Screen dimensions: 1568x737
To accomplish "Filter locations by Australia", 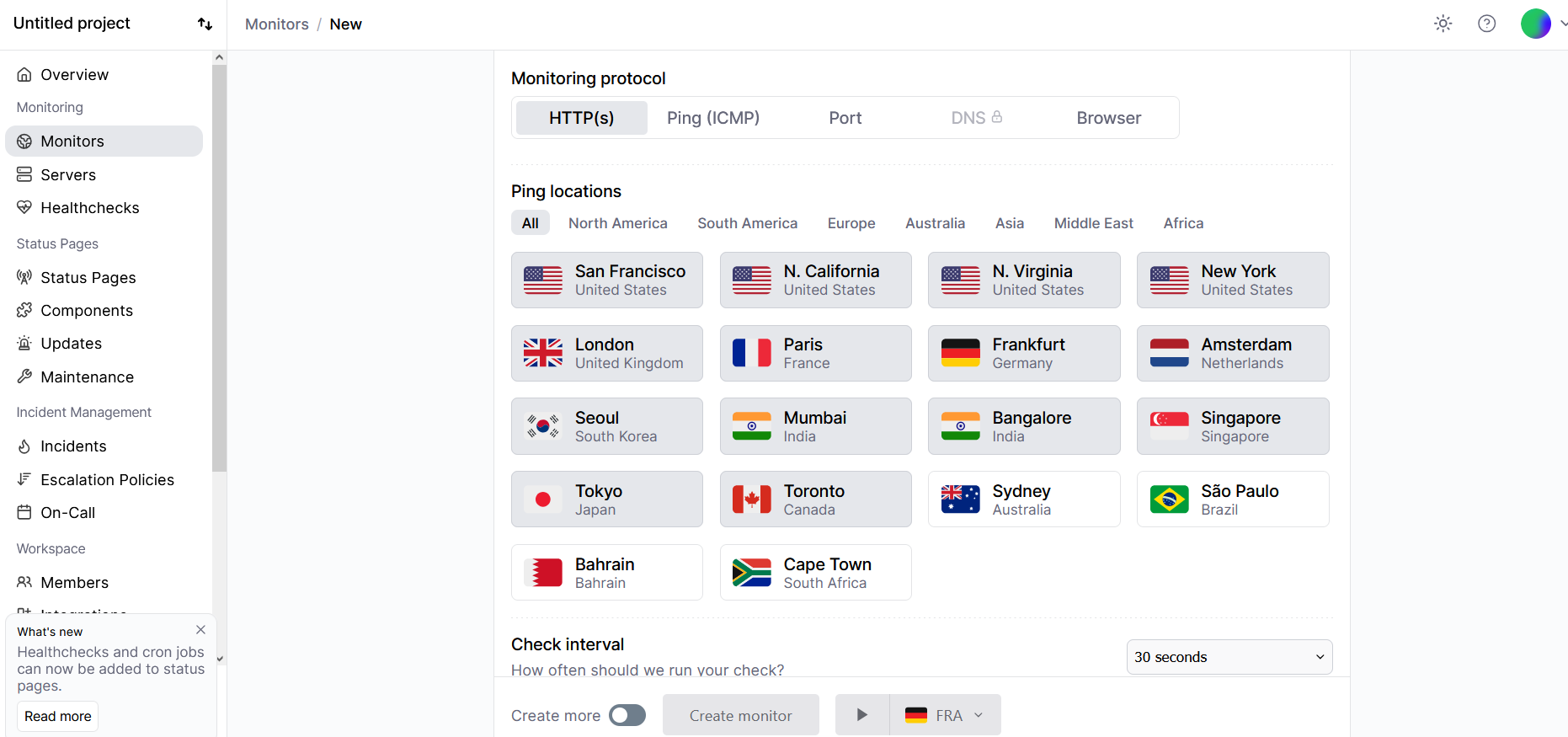I will [x=935, y=223].
